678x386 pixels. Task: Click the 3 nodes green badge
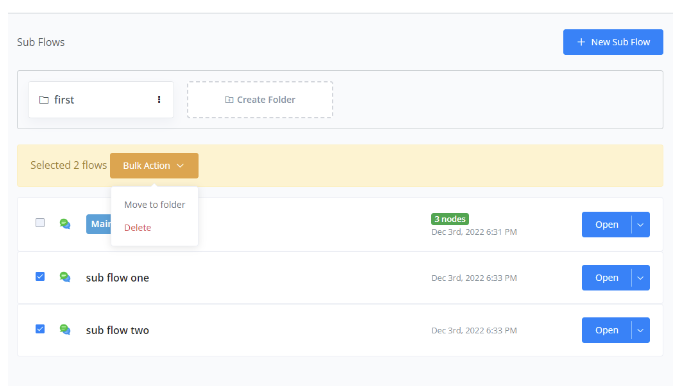pos(450,219)
